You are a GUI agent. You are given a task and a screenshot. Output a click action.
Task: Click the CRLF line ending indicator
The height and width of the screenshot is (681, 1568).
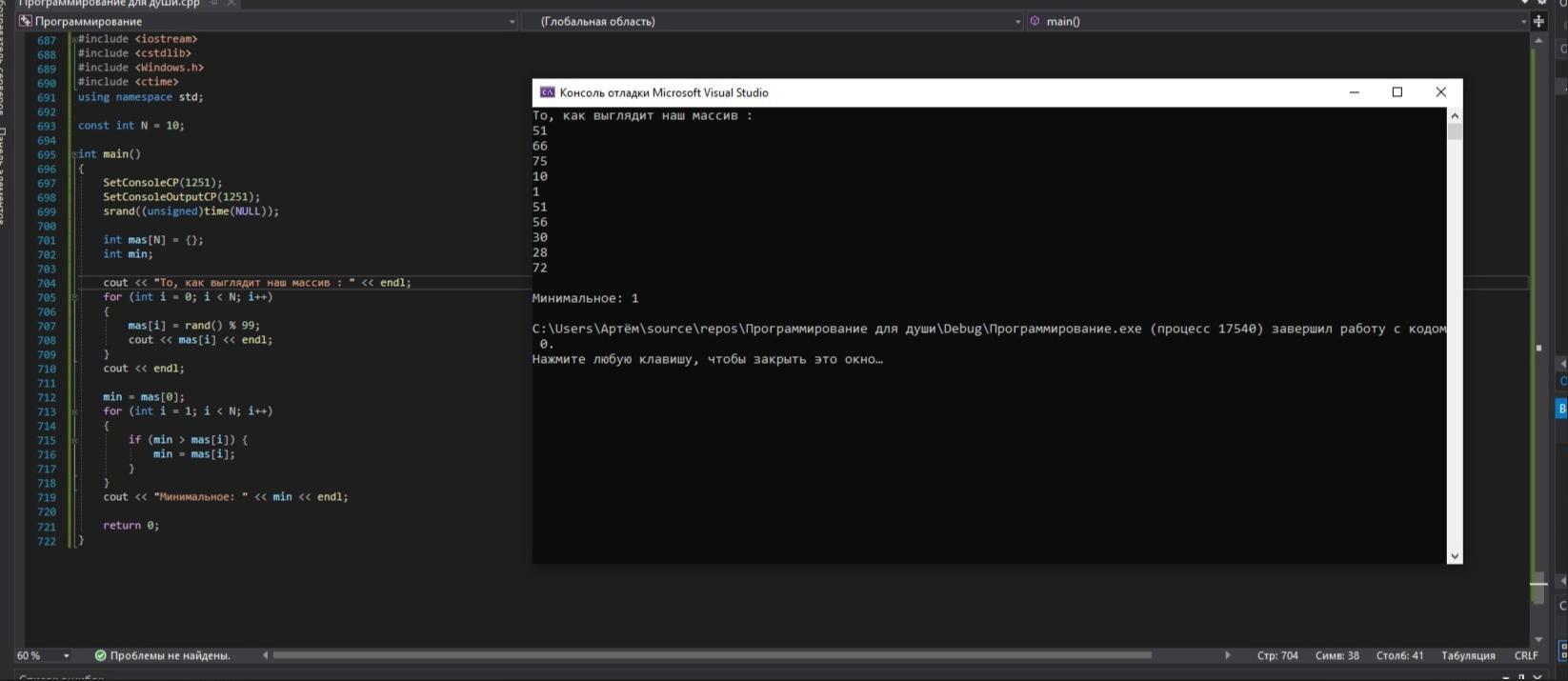click(1526, 655)
